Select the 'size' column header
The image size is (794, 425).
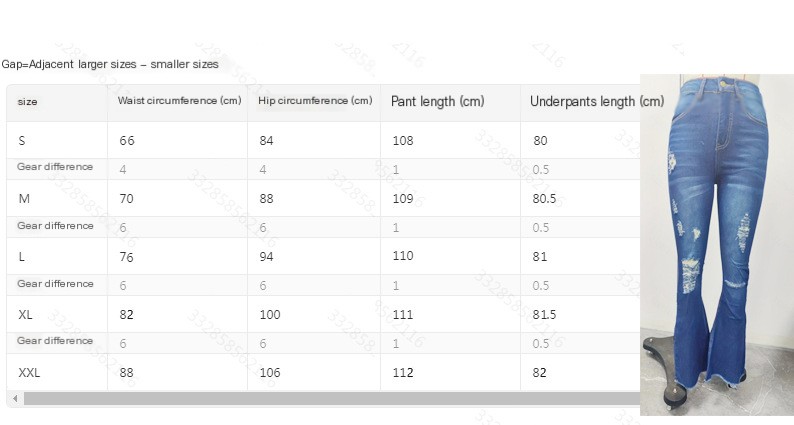(x=28, y=102)
